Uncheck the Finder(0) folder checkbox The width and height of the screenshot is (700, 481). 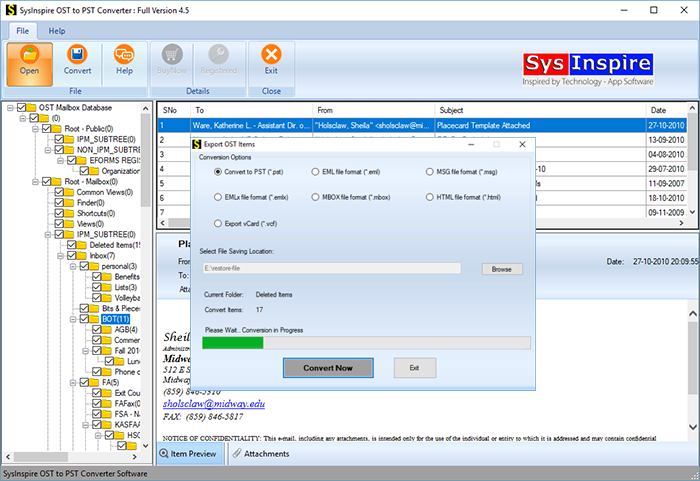pyautogui.click(x=59, y=203)
